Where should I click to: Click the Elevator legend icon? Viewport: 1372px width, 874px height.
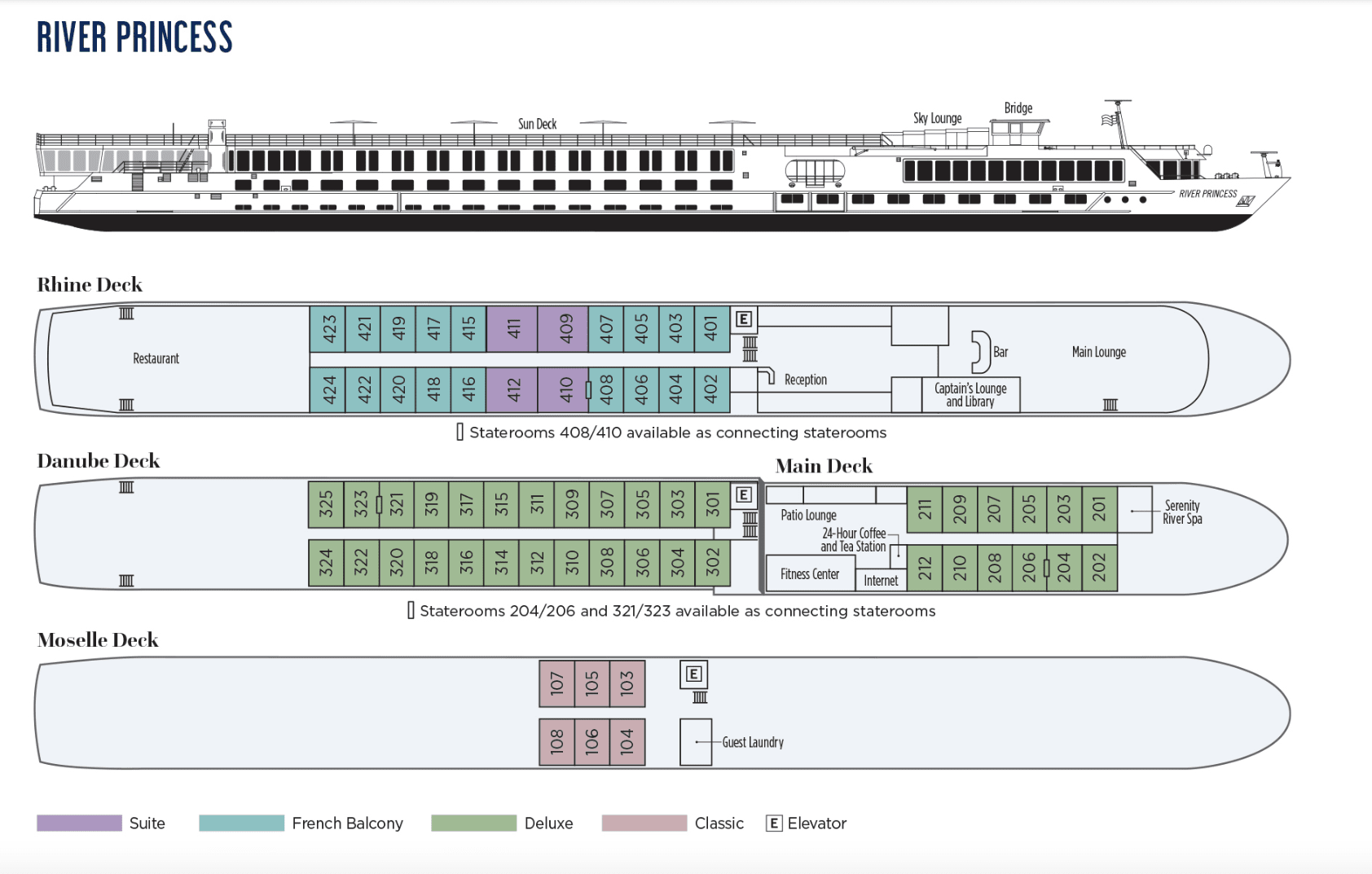click(774, 823)
